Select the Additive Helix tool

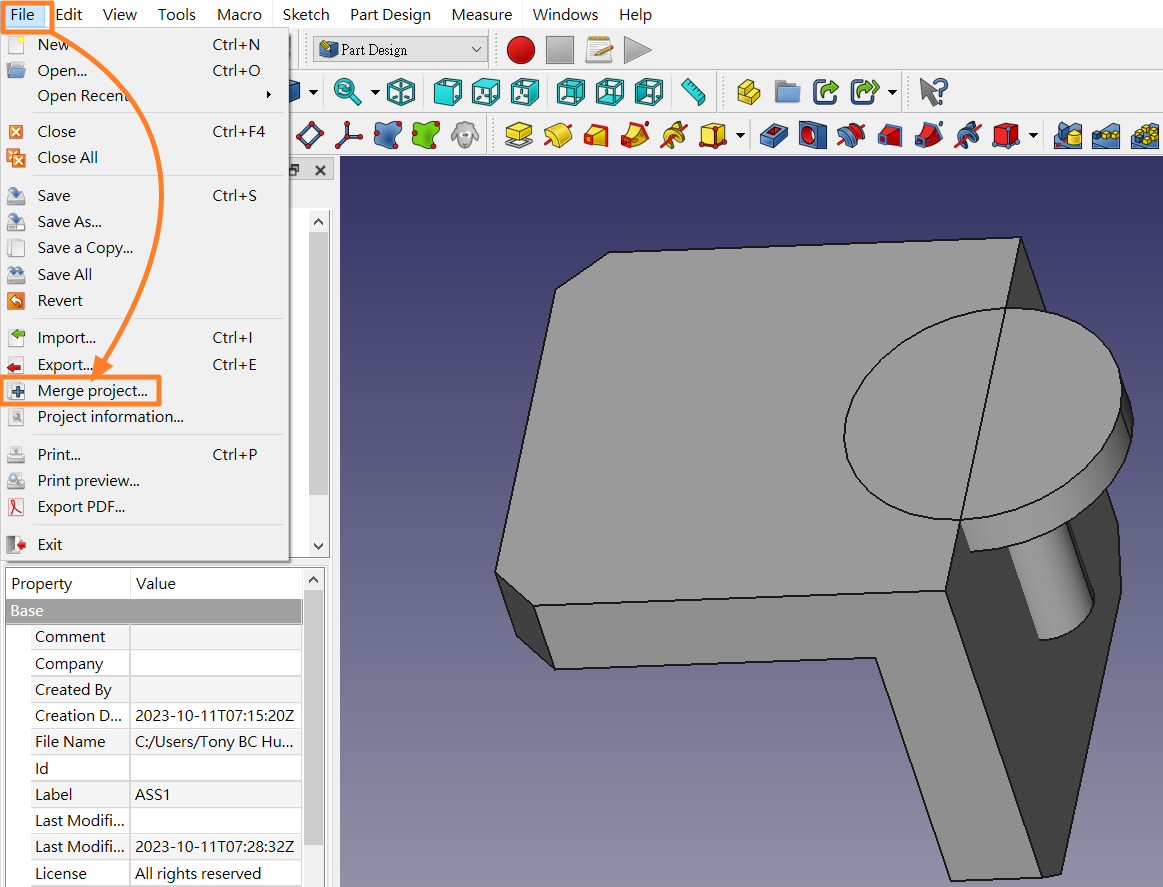click(674, 135)
